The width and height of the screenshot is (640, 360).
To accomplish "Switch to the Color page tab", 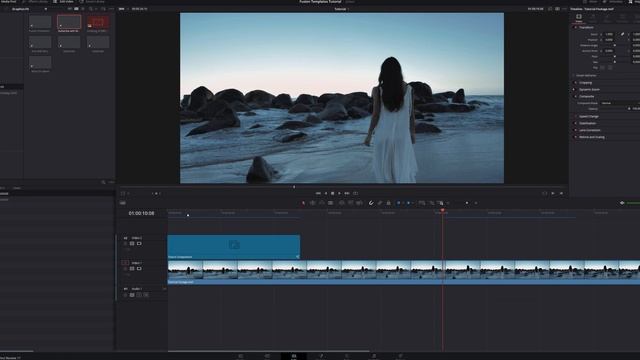I will pos(347,356).
